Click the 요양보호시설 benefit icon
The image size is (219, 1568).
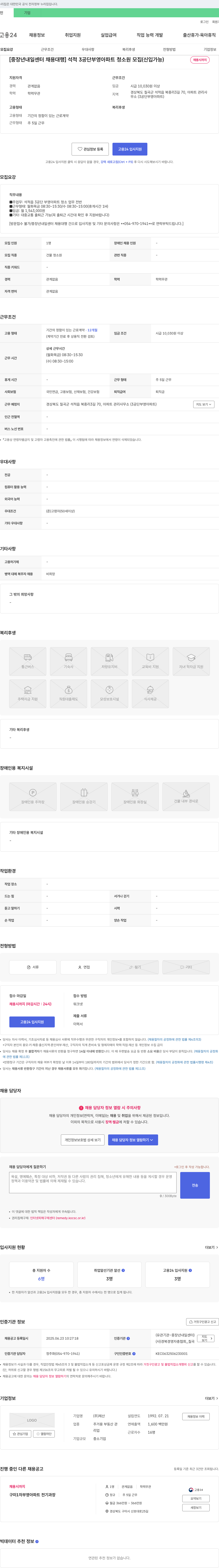coord(109,694)
